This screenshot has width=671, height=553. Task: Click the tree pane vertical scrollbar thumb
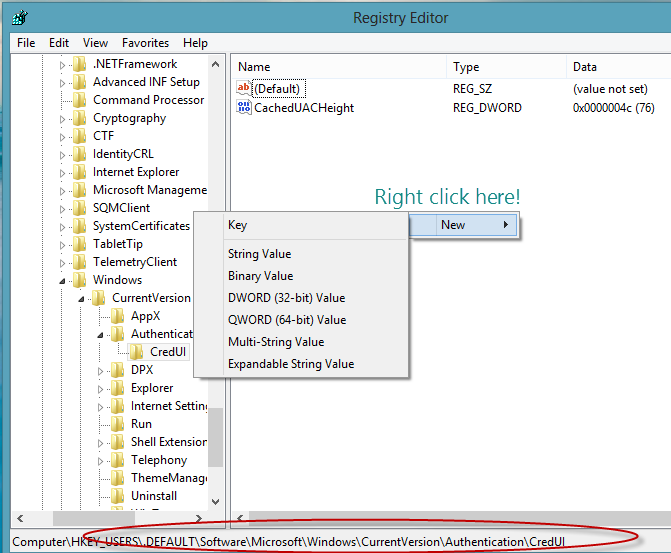tap(215, 437)
